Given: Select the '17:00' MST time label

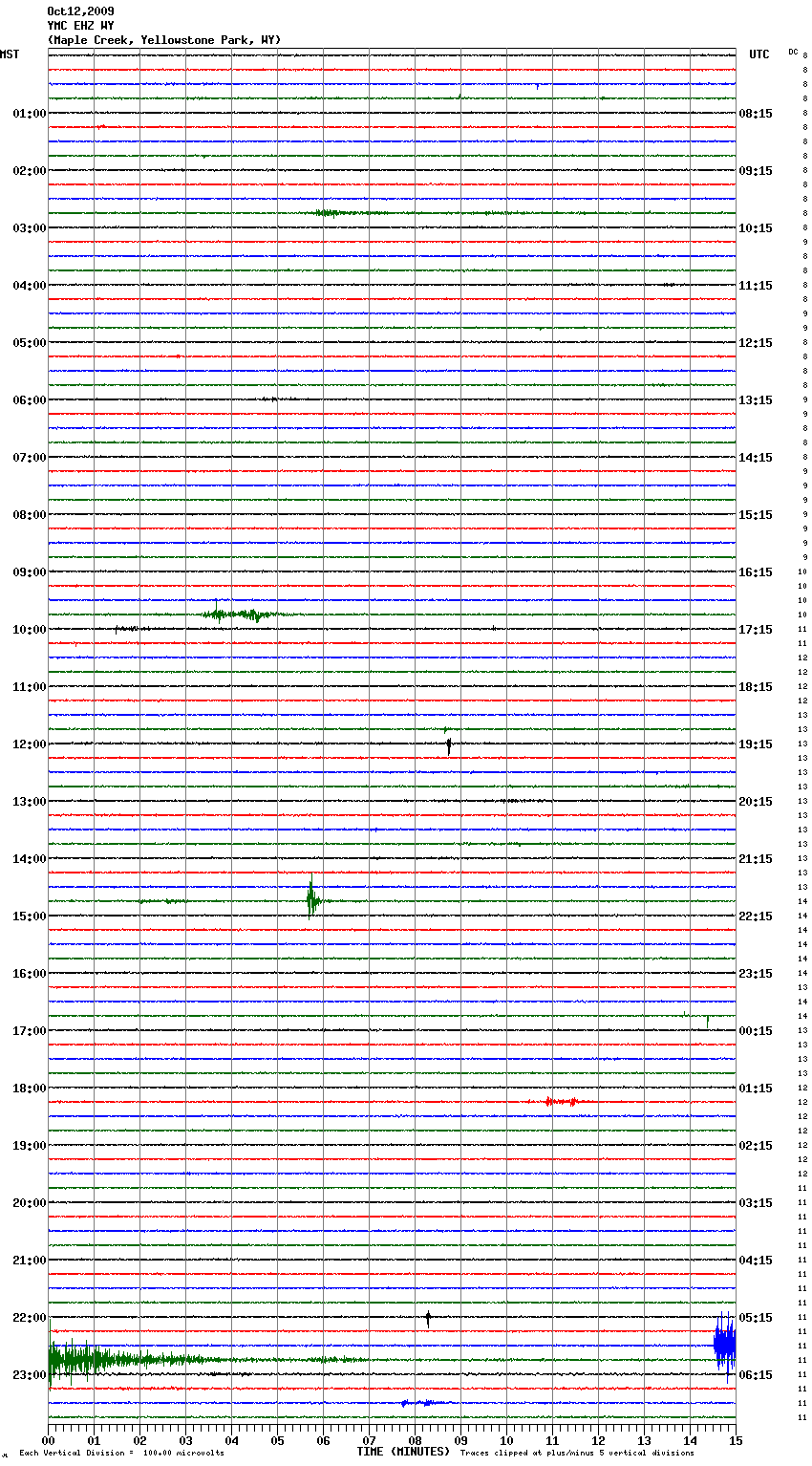Looking at the screenshot, I should tap(30, 1031).
